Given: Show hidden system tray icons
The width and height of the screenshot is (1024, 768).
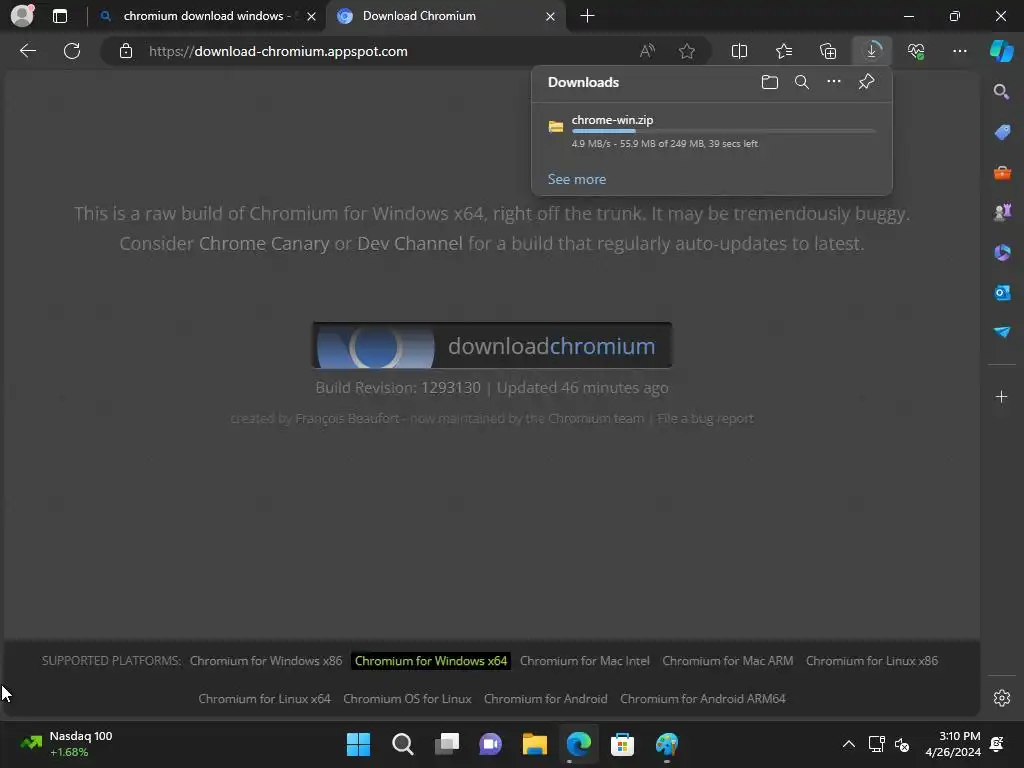Looking at the screenshot, I should pyautogui.click(x=848, y=744).
